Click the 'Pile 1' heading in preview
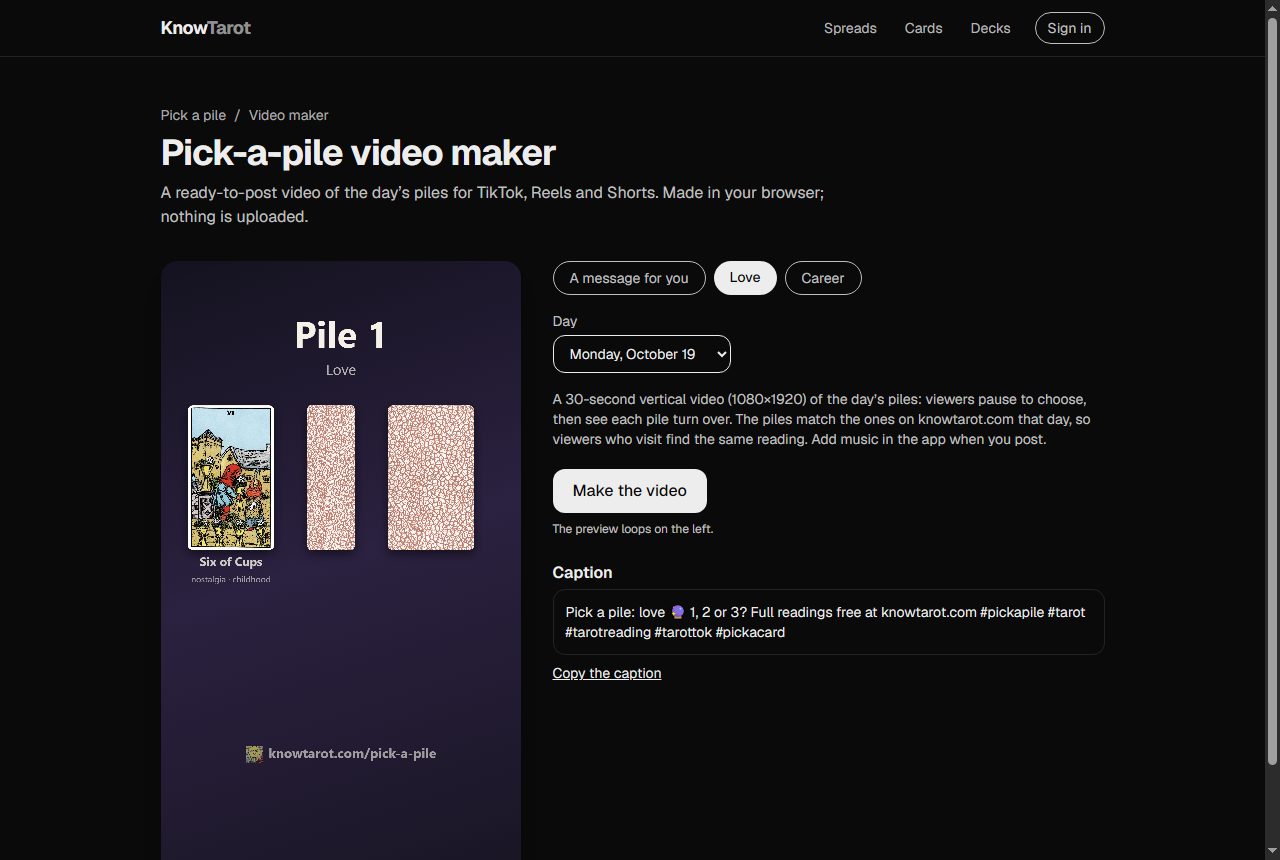This screenshot has height=860, width=1280. (x=340, y=335)
